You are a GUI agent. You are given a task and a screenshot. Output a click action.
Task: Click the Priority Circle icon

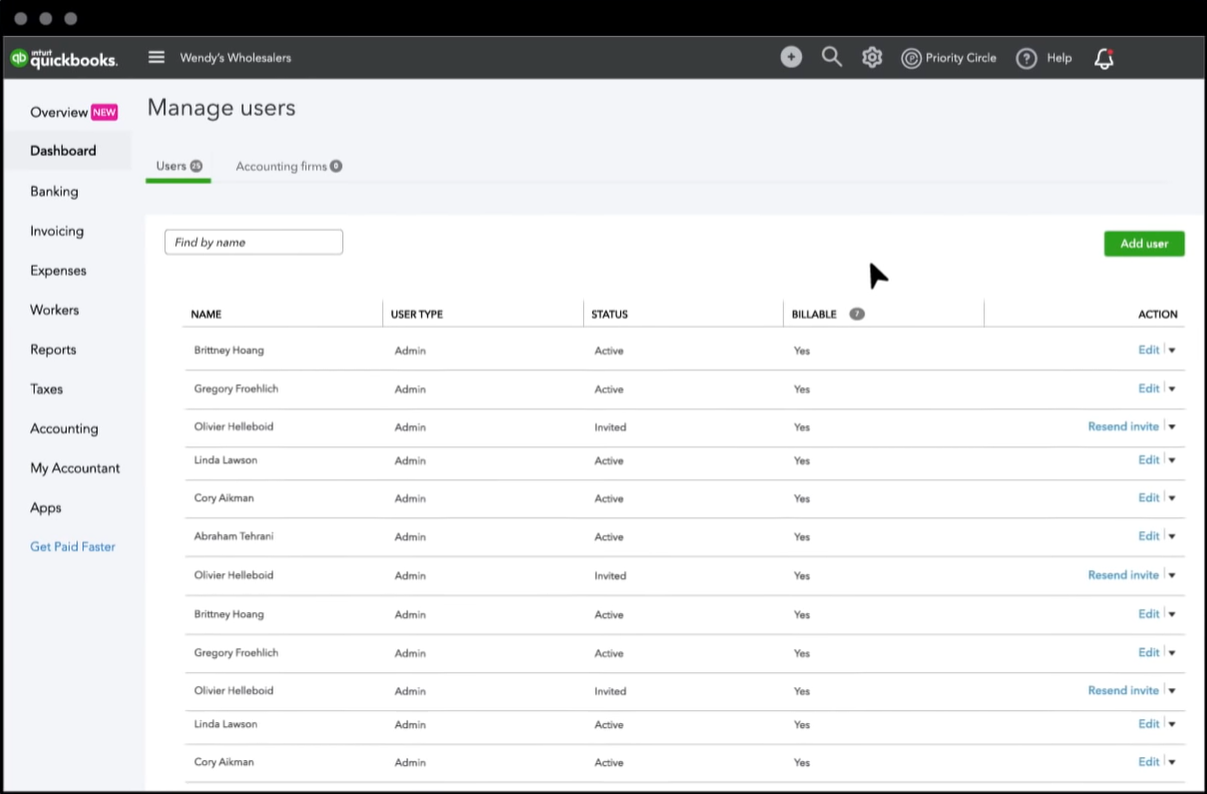point(911,59)
